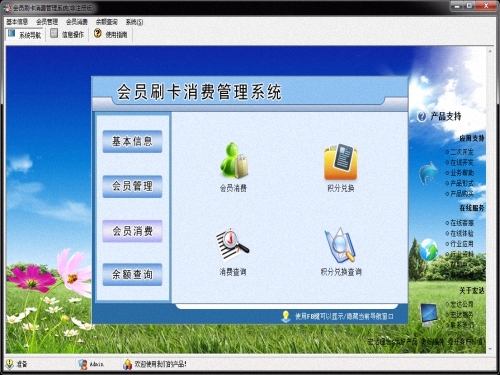The height and width of the screenshot is (375, 500).
Task: Click the 准备 status text
Action: [22, 364]
